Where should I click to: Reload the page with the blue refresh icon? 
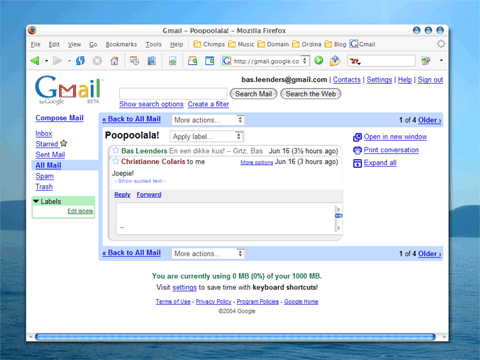click(80, 61)
